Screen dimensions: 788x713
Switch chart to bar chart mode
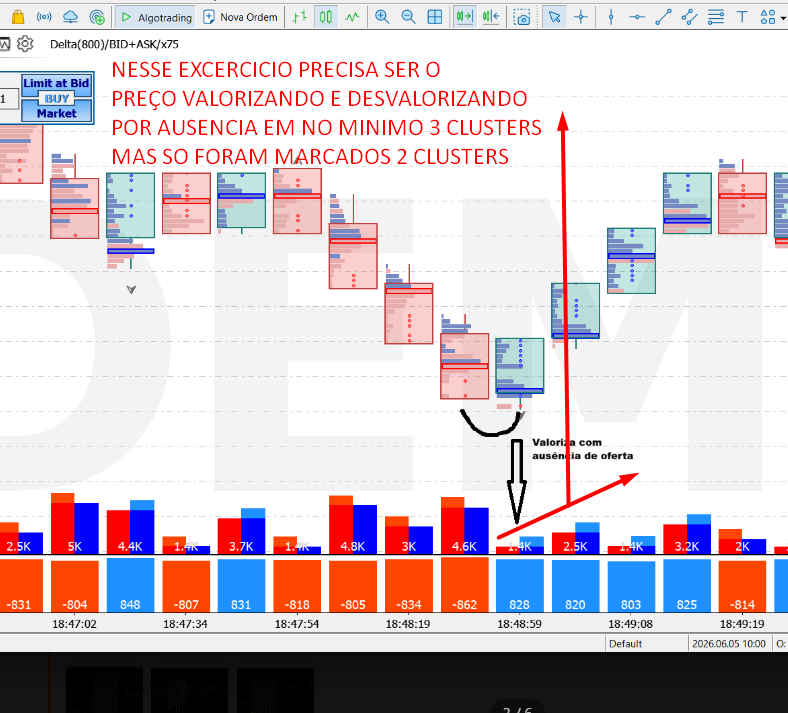tap(300, 17)
